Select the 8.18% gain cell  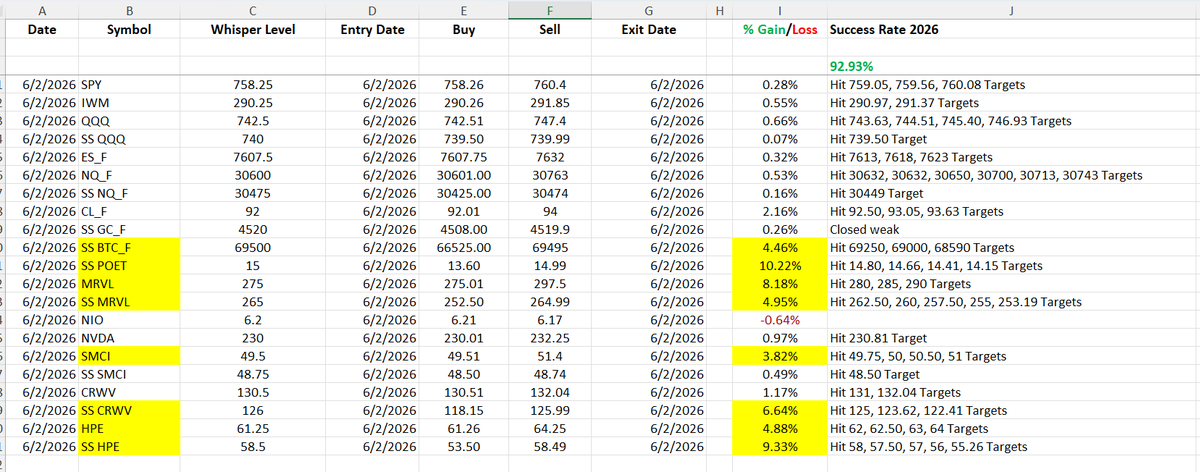(779, 283)
